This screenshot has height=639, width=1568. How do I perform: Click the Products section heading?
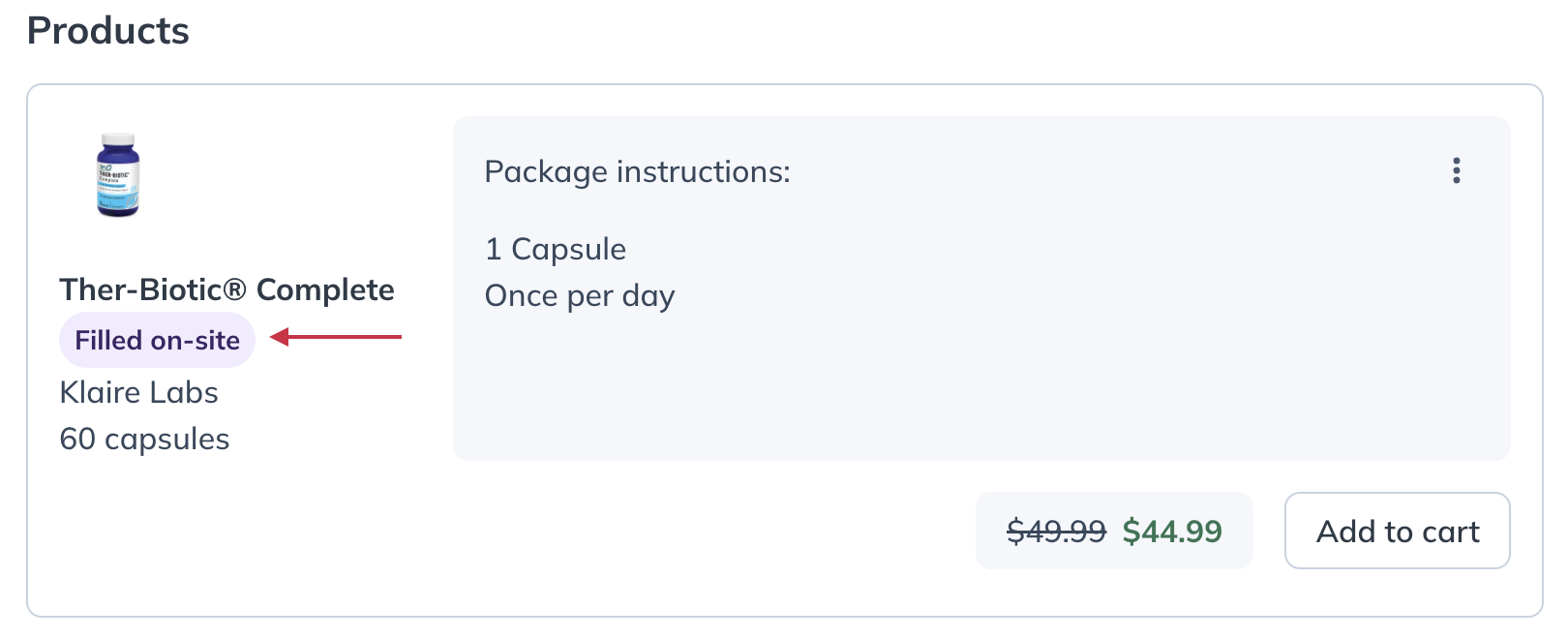108,31
